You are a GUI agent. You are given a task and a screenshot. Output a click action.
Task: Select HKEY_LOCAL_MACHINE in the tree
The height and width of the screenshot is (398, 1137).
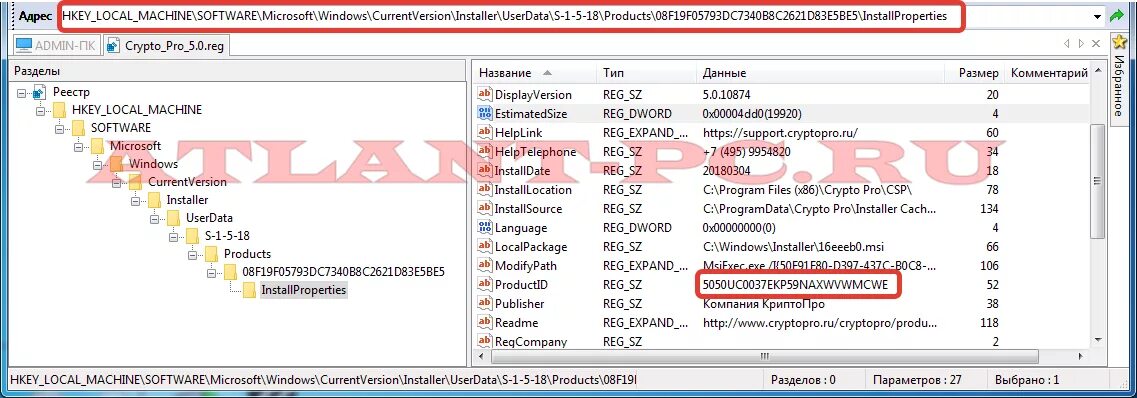pyautogui.click(x=136, y=110)
